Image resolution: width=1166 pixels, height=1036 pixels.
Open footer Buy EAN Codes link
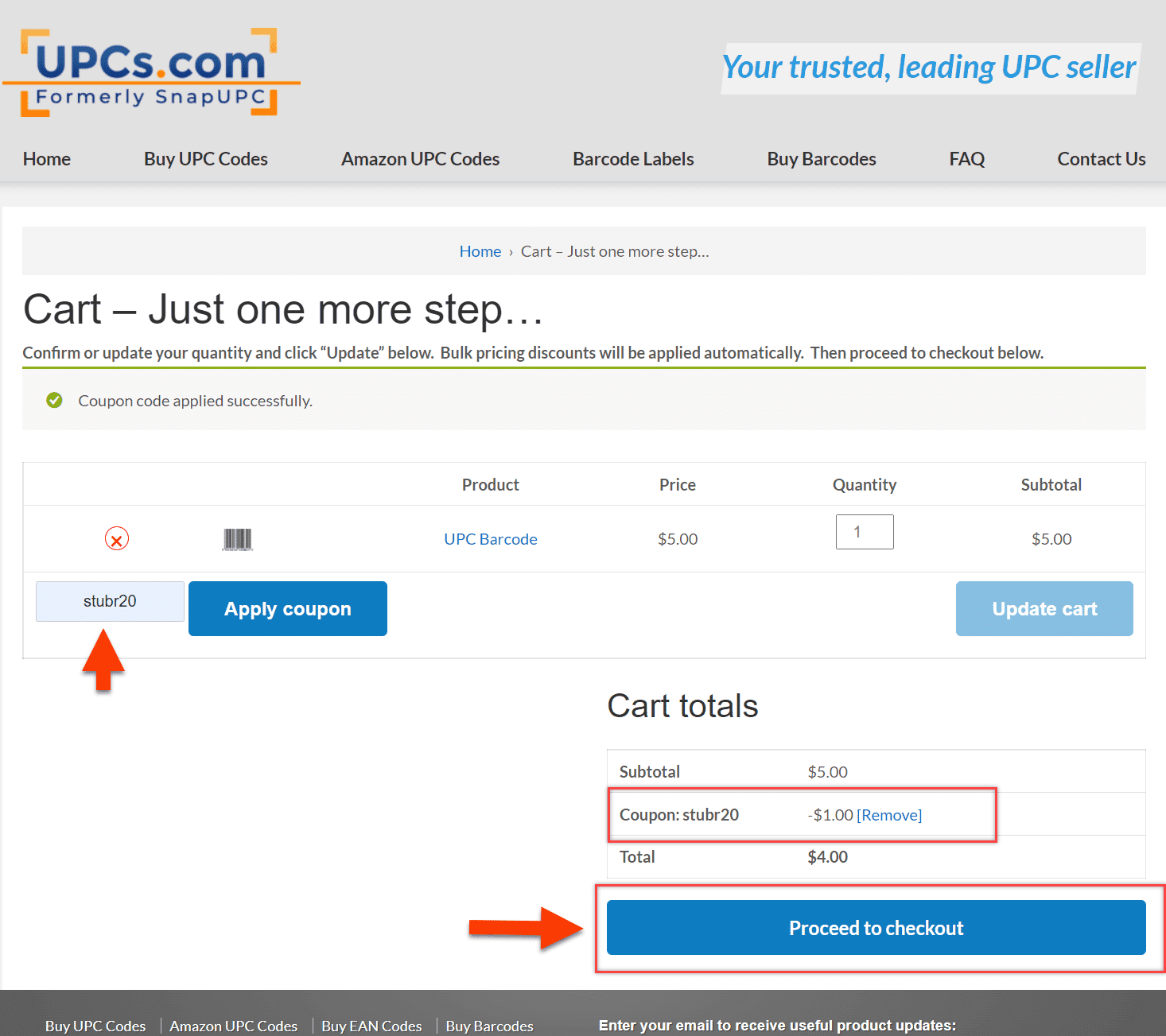click(x=372, y=1026)
